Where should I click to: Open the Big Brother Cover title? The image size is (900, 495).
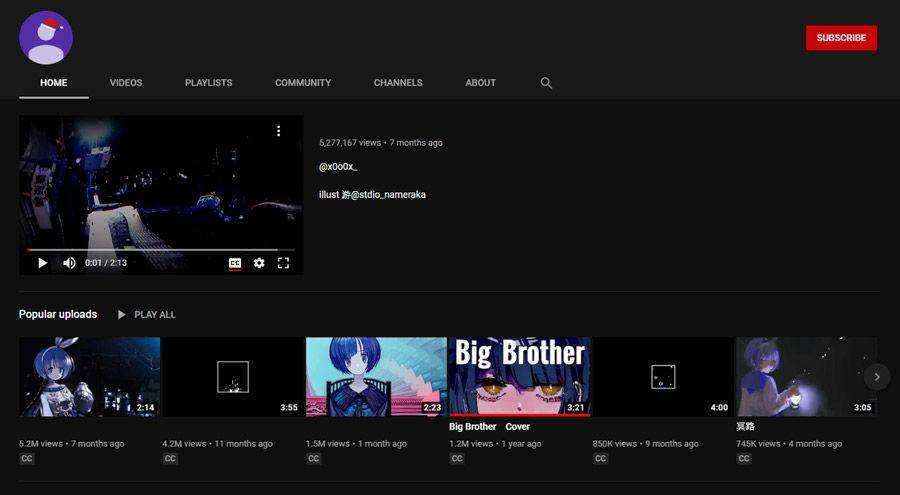pyautogui.click(x=490, y=427)
